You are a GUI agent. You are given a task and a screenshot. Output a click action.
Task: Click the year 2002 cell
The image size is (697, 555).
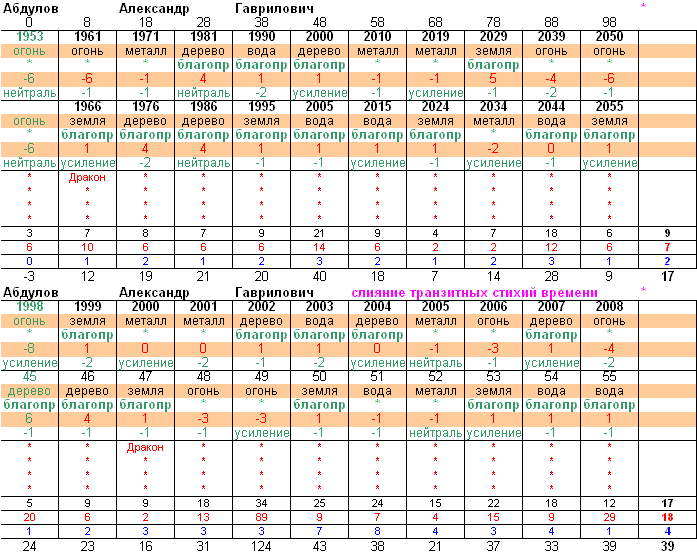(x=261, y=307)
